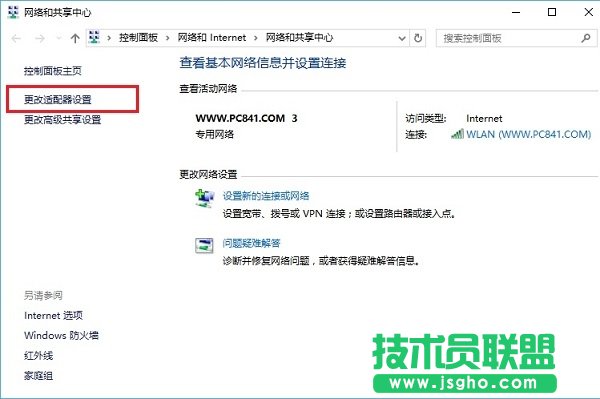Open 更改高级共享设置 link
600x399 pixels.
pos(62,119)
